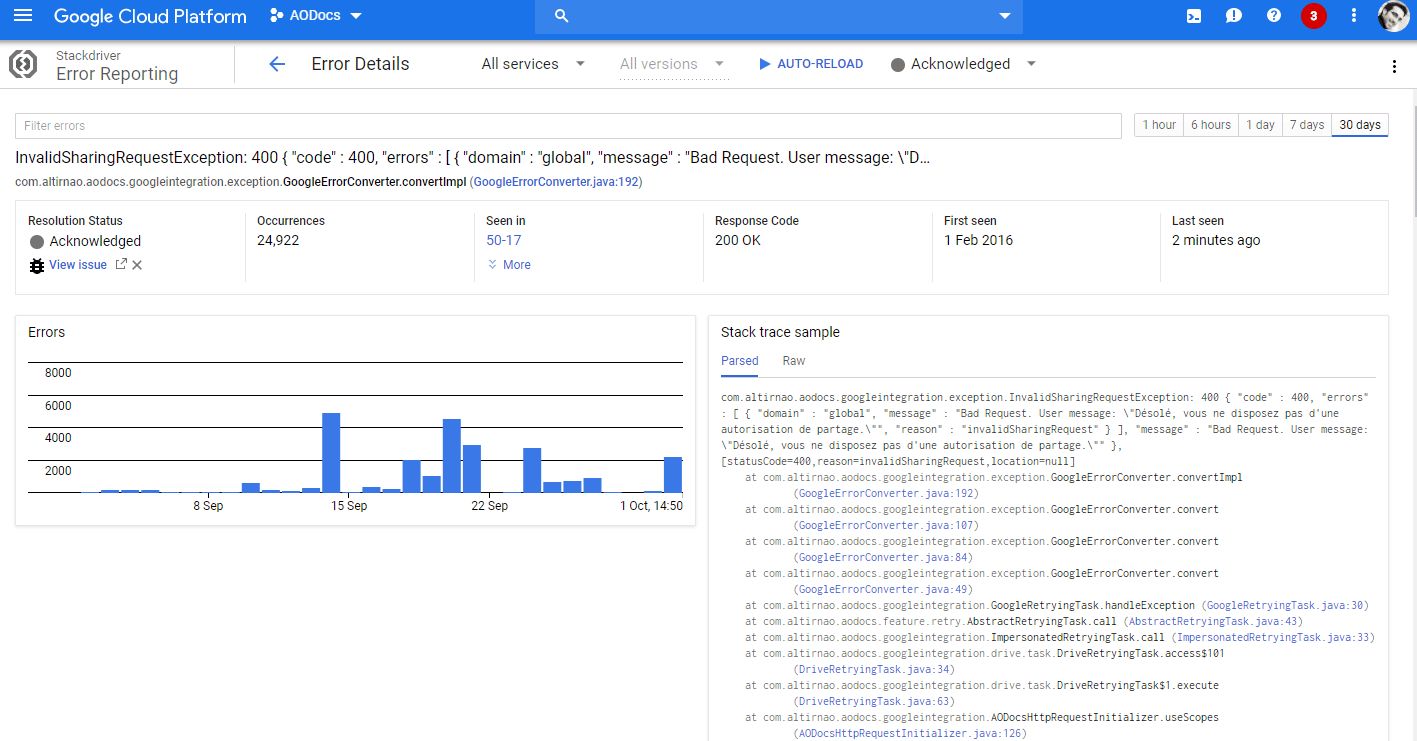Image resolution: width=1417 pixels, height=741 pixels.
Task: Click the tallest bar near 15 Sep
Action: pos(331,452)
